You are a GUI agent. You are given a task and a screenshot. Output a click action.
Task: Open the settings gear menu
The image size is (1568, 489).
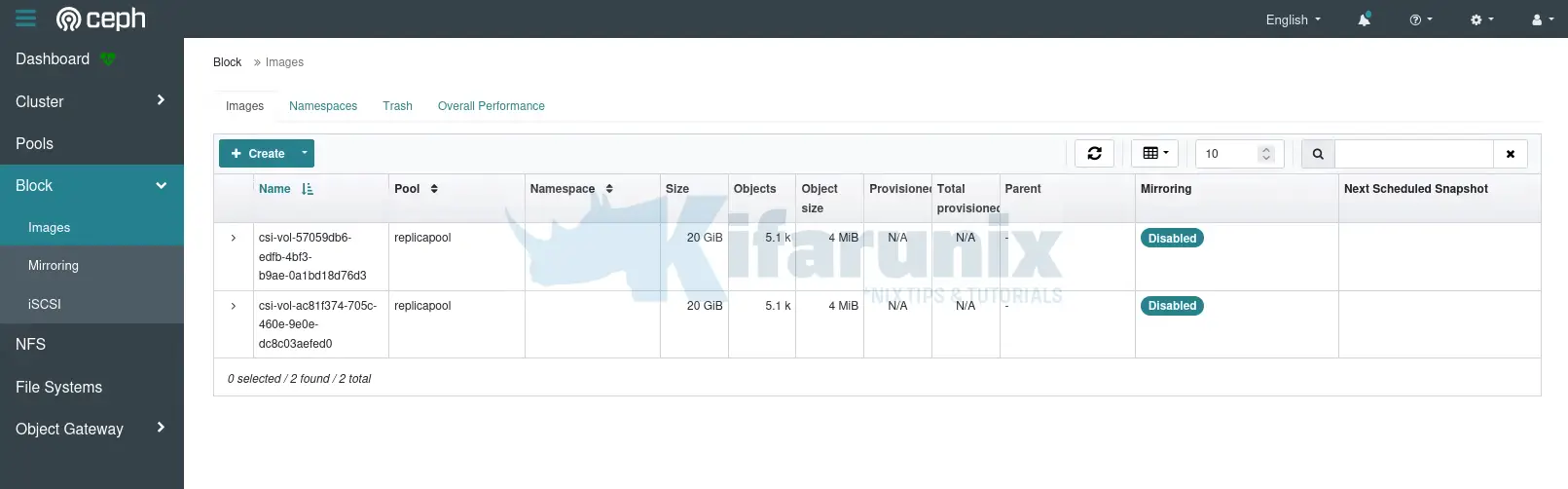coord(1481,19)
